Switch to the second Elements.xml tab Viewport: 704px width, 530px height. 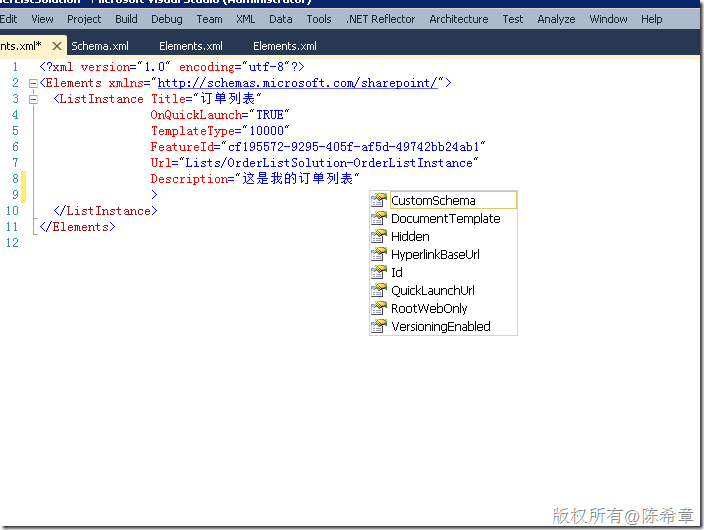285,46
